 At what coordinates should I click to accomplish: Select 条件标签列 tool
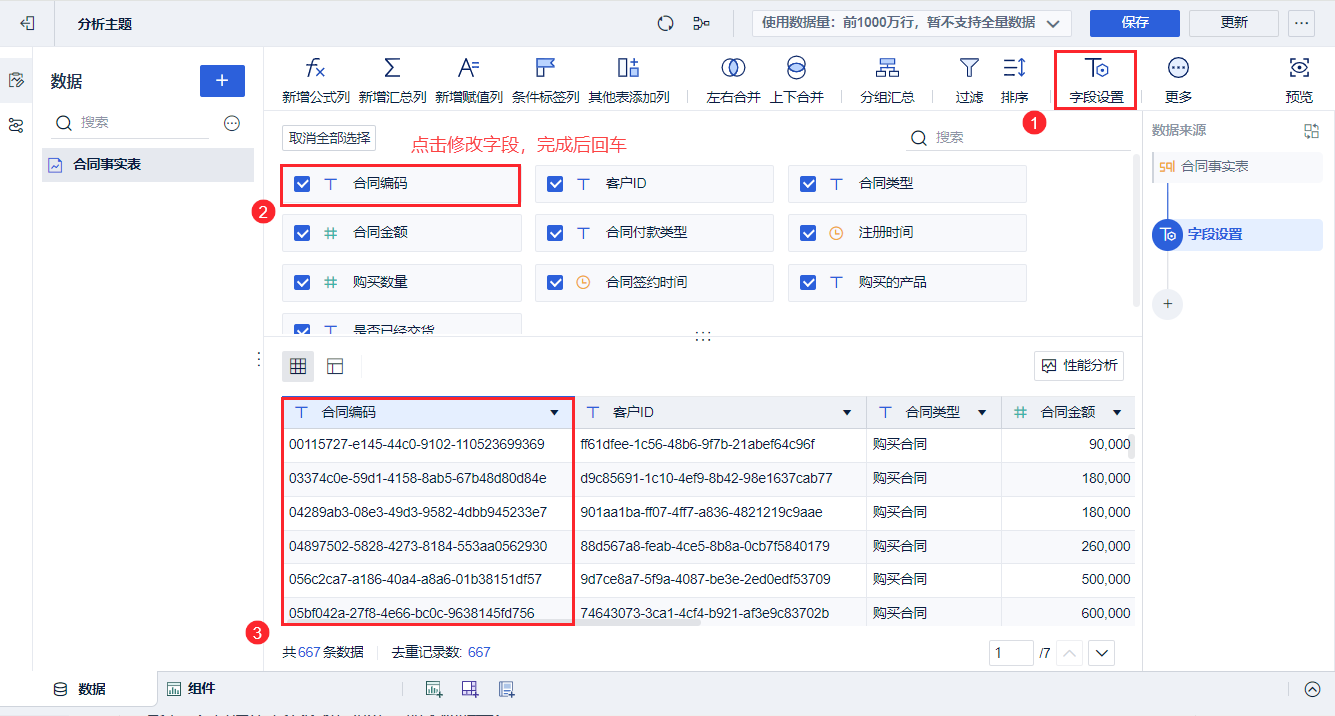545,80
